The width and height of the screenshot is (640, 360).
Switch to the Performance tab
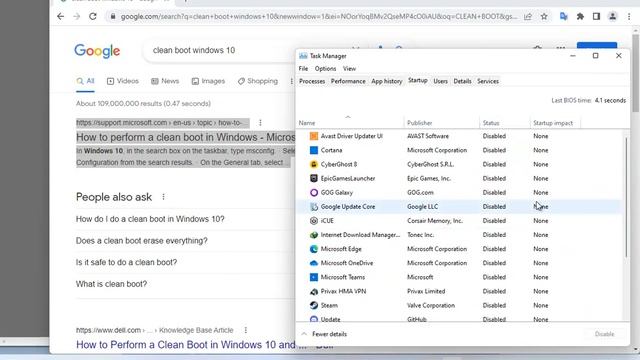348,81
